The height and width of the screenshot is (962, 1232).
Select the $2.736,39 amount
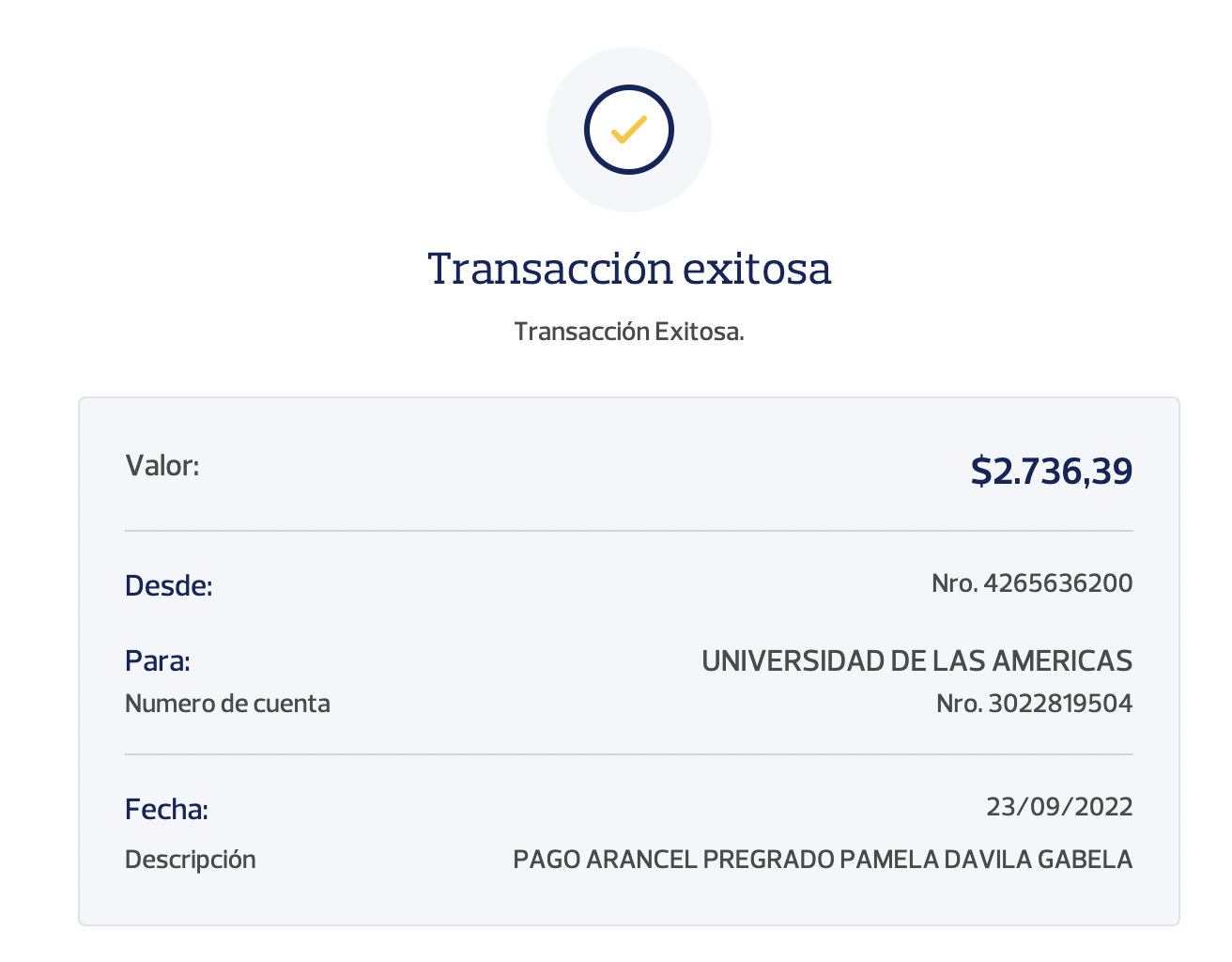1051,470
